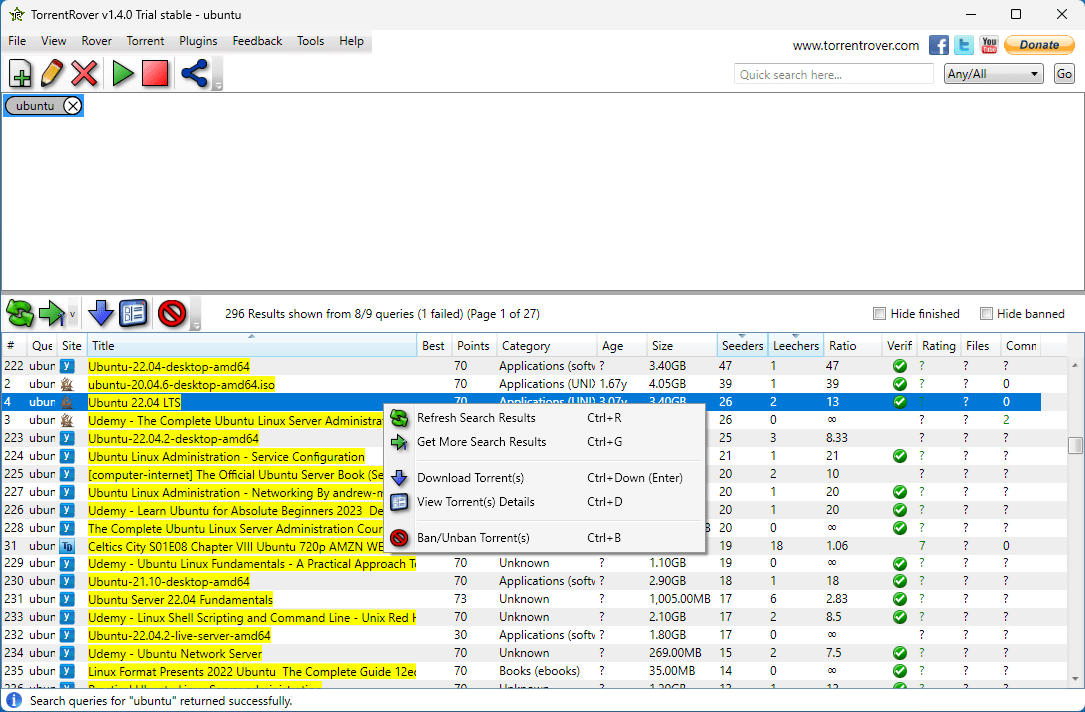Open the Any/All dropdown

coord(993,74)
